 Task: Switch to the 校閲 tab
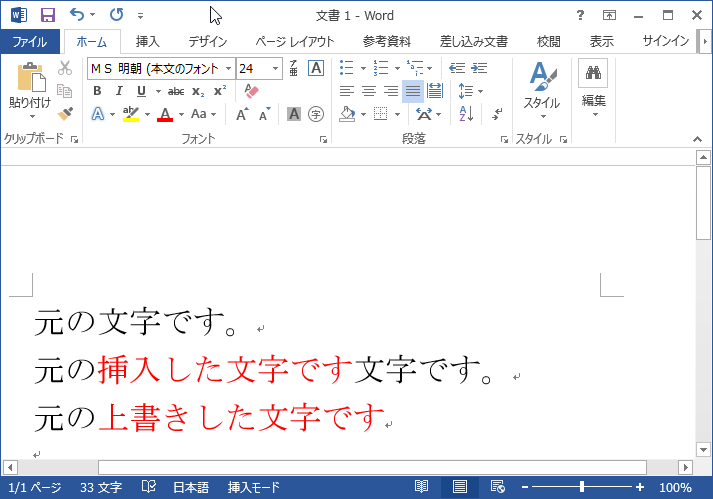[x=548, y=42]
